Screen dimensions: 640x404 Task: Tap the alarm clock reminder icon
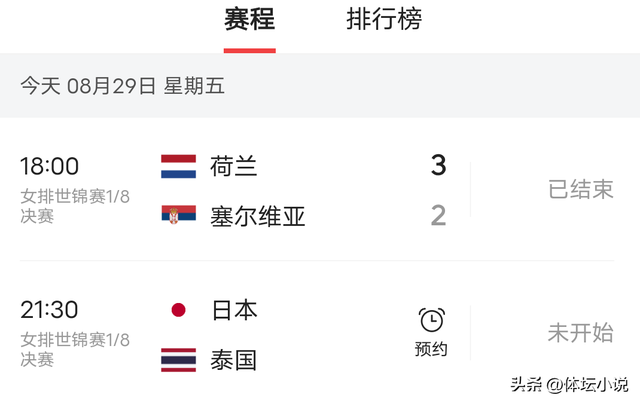[431, 320]
